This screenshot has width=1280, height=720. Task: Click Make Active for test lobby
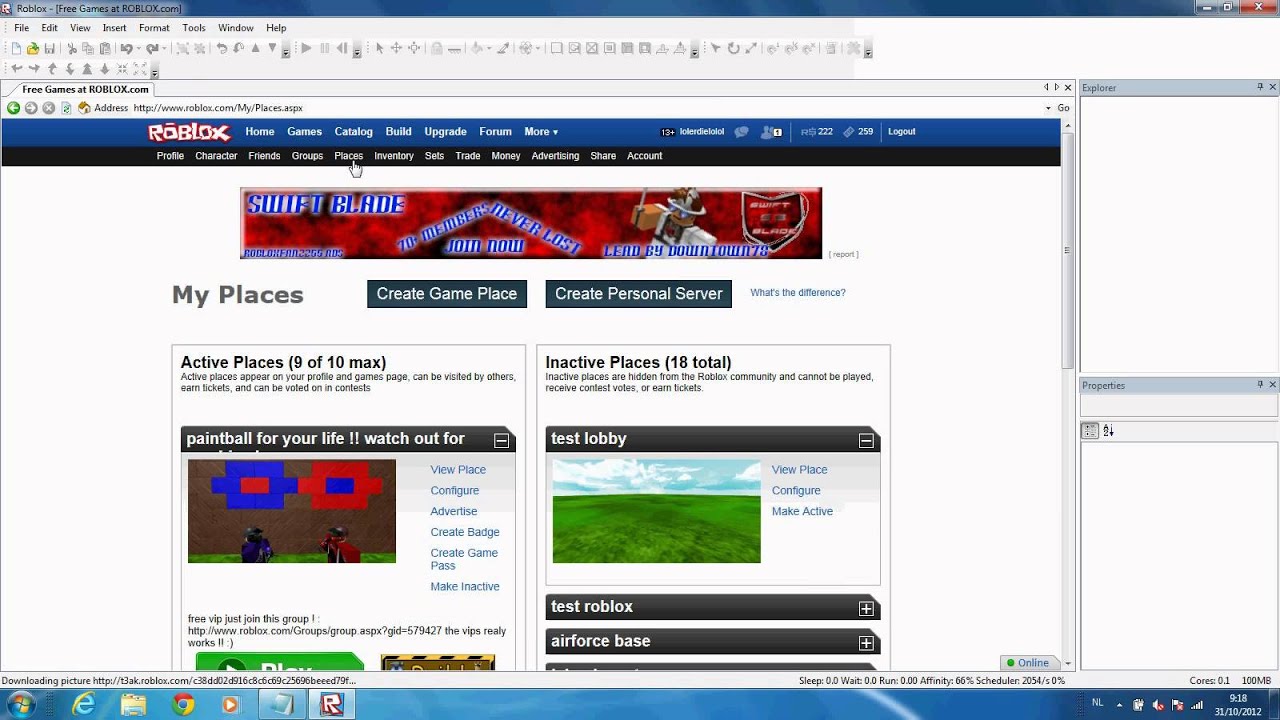(x=802, y=511)
